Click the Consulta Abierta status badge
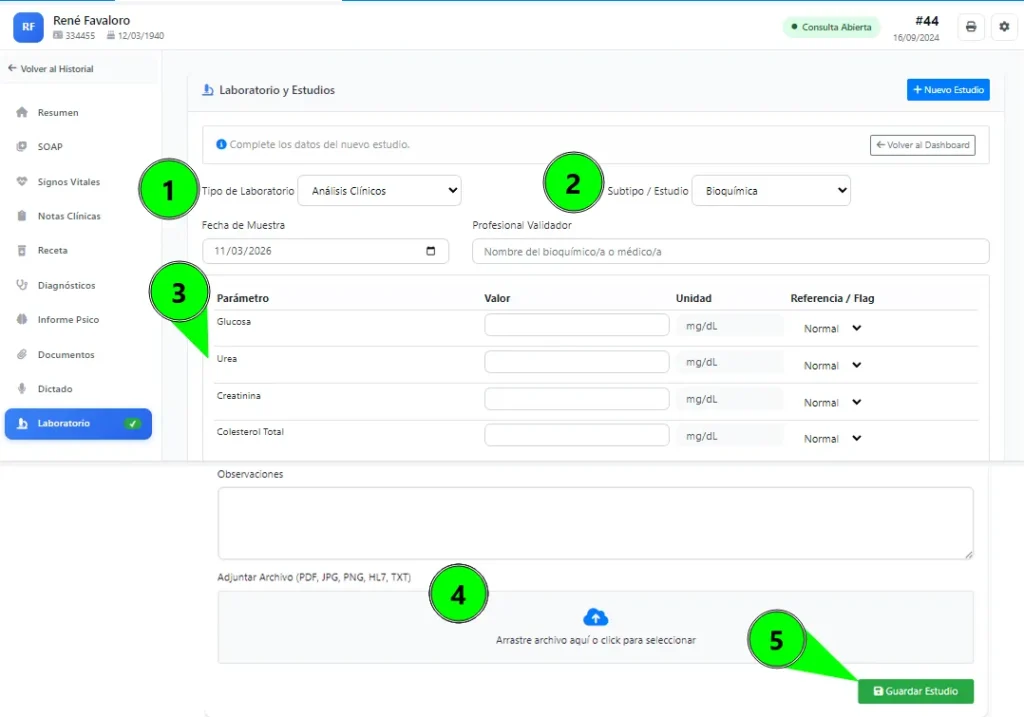 [831, 27]
